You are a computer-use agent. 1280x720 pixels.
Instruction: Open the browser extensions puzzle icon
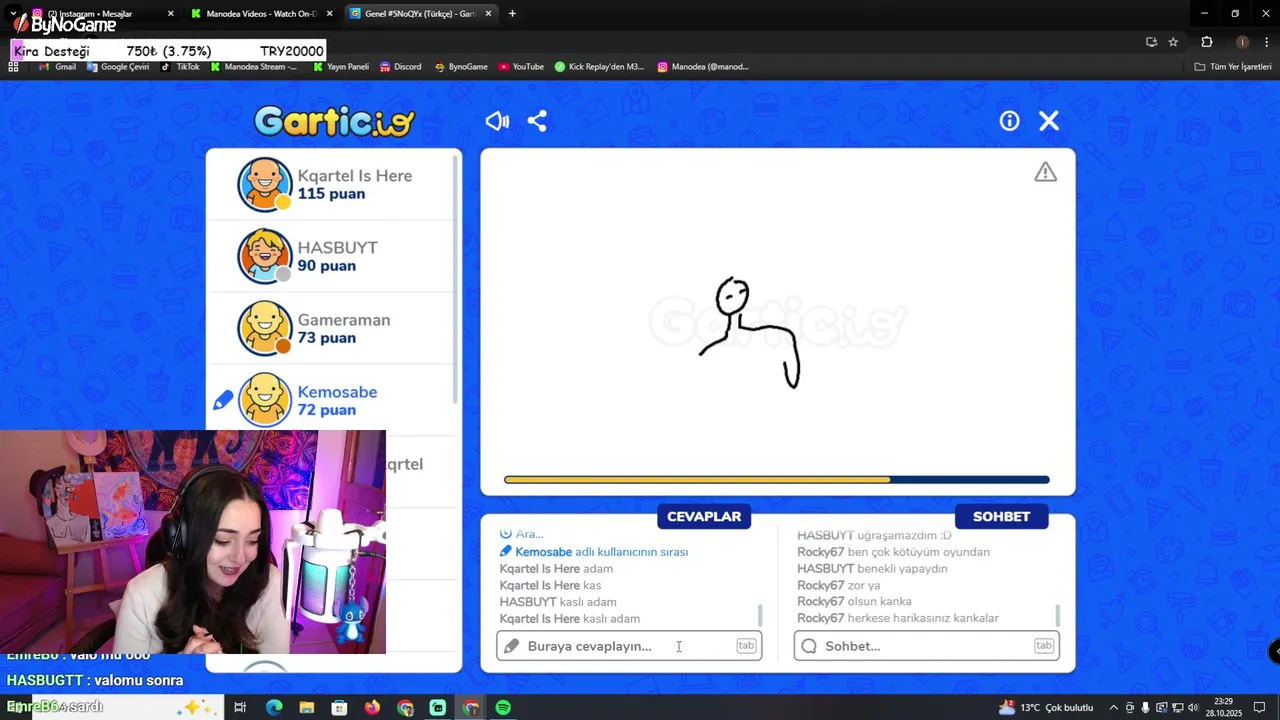(1207, 42)
